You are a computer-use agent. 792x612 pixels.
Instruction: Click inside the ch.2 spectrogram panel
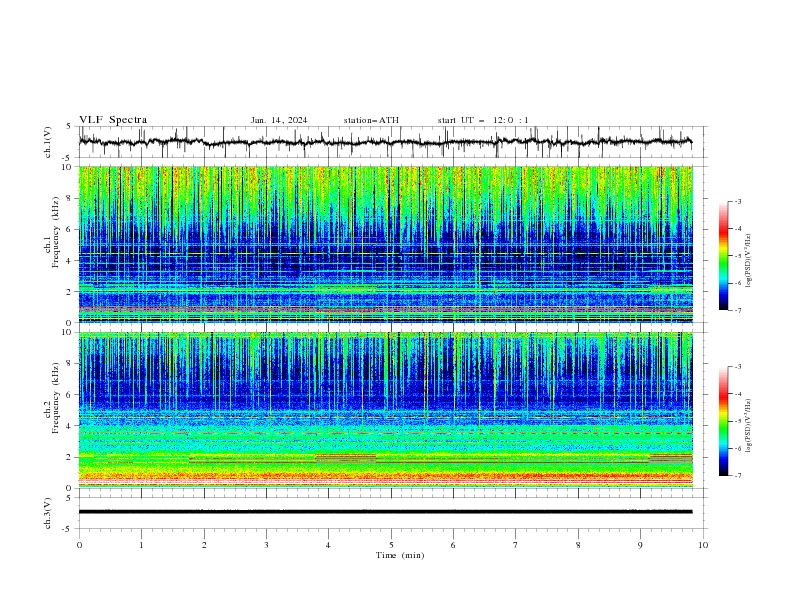click(386, 410)
